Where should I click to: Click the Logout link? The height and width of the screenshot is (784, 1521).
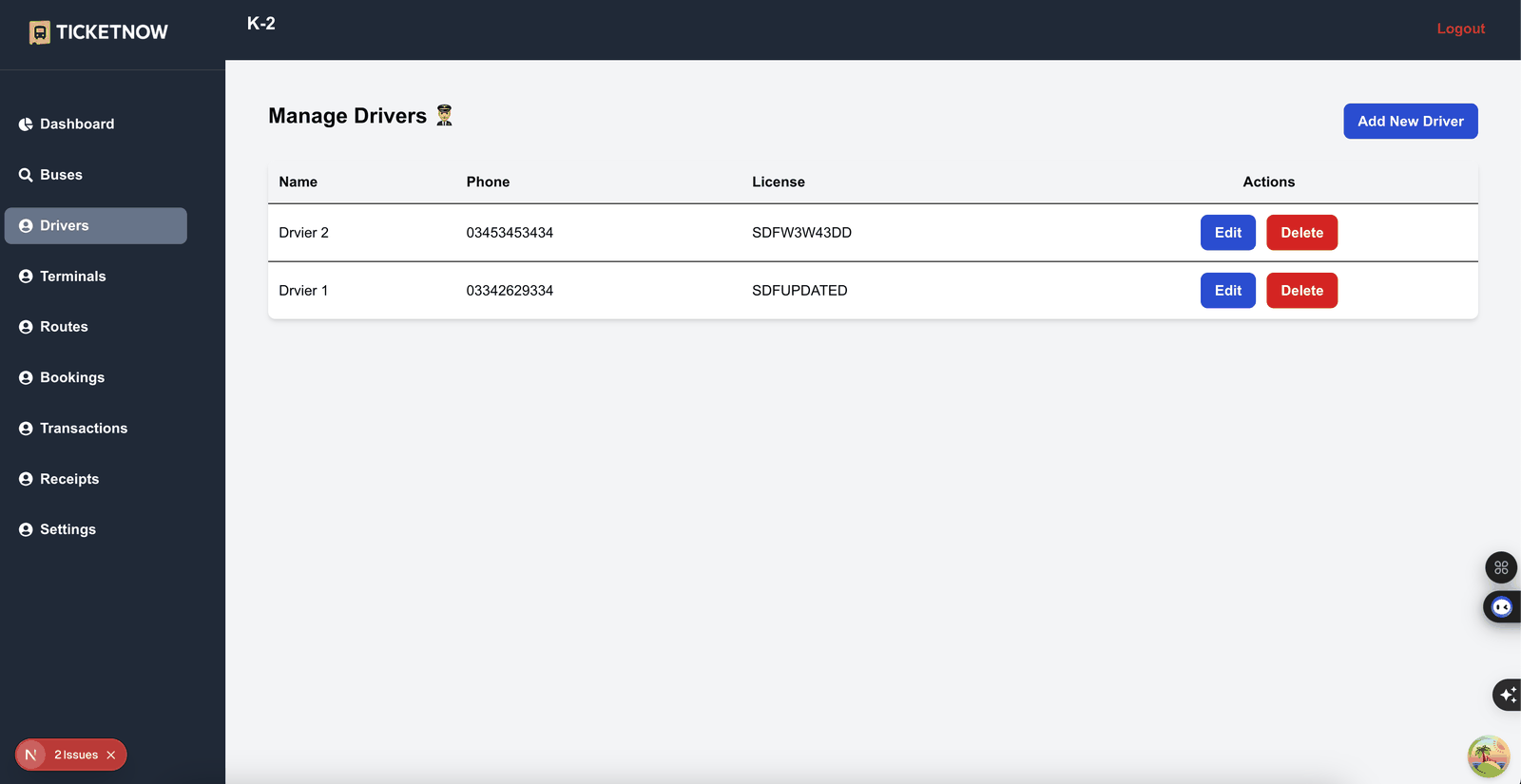1460,29
